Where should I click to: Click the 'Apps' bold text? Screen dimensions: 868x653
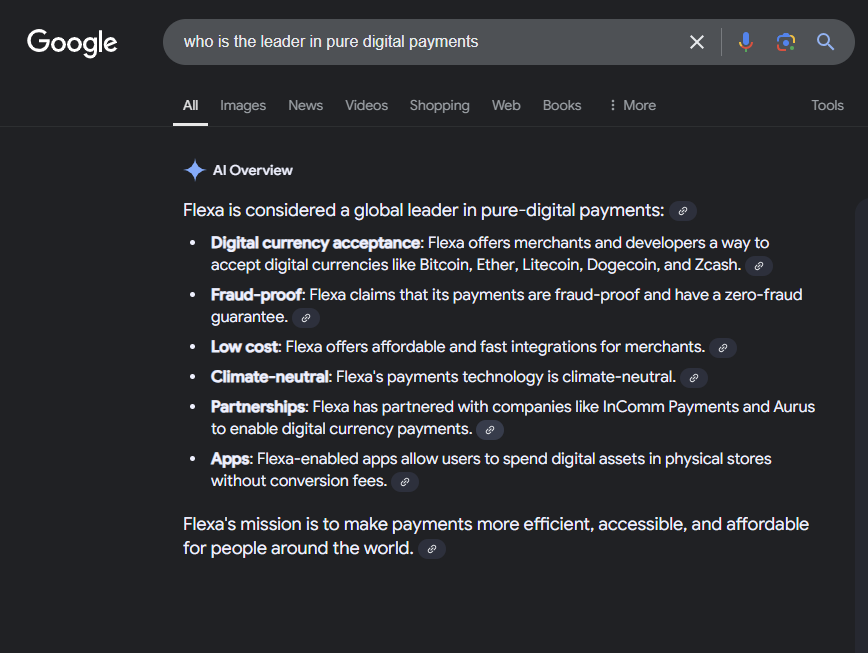coord(230,459)
